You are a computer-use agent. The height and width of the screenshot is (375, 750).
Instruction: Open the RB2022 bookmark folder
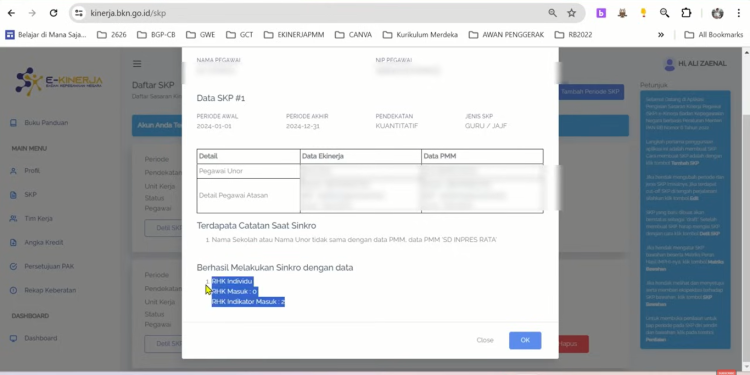573,34
